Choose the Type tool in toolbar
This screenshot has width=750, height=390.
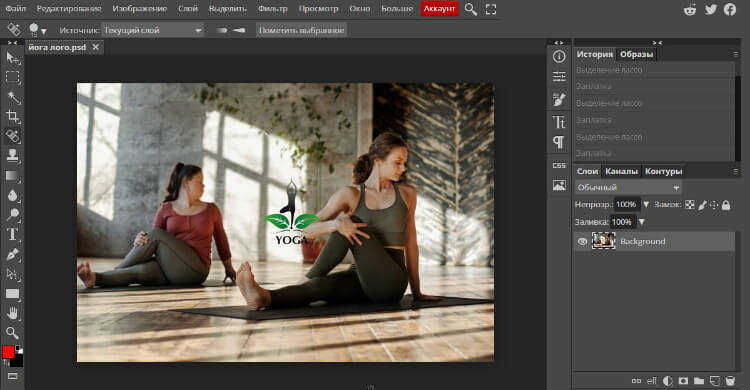(x=12, y=234)
